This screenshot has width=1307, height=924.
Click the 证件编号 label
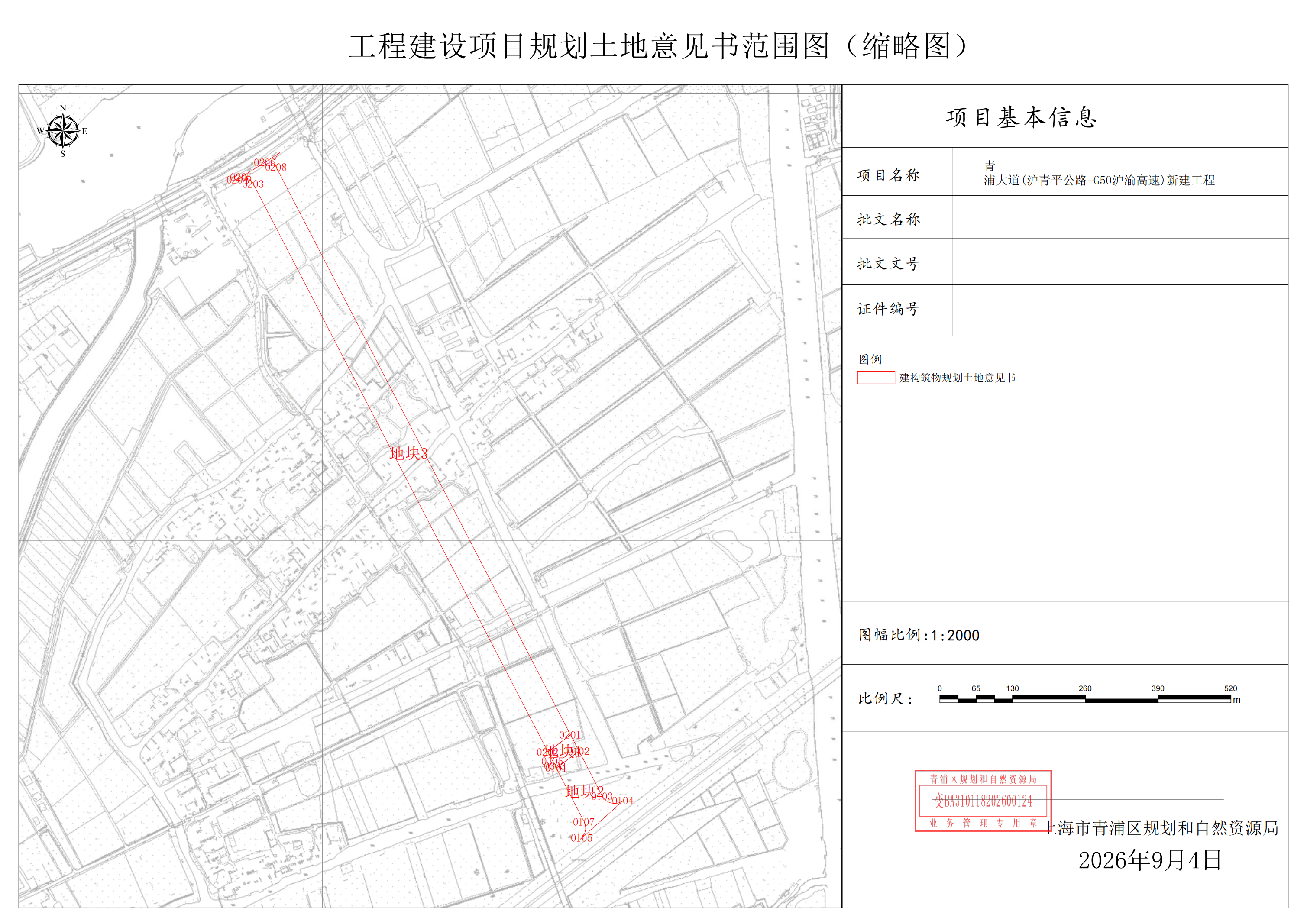tap(888, 309)
